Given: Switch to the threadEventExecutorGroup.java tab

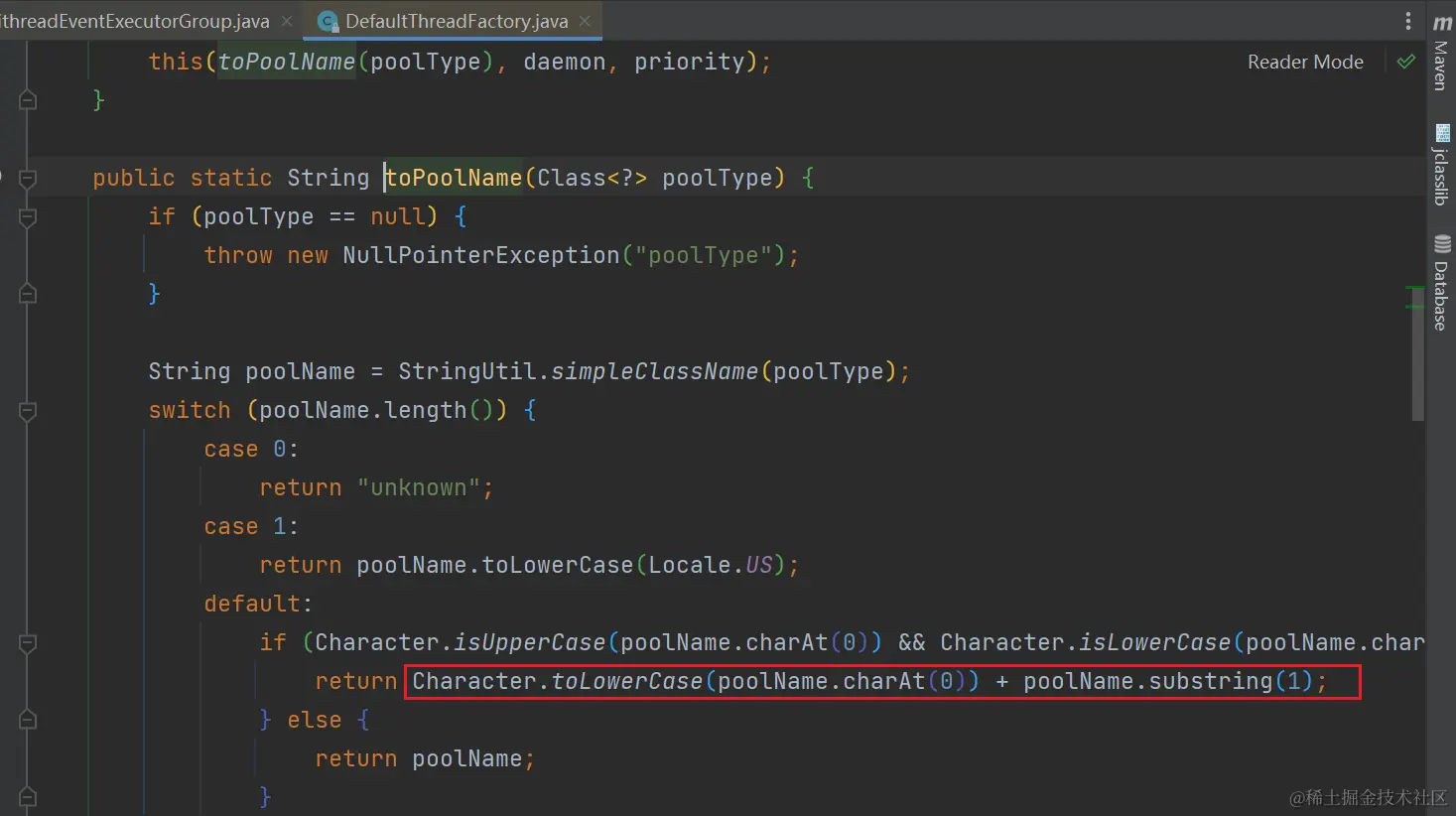Looking at the screenshot, I should click(135, 21).
